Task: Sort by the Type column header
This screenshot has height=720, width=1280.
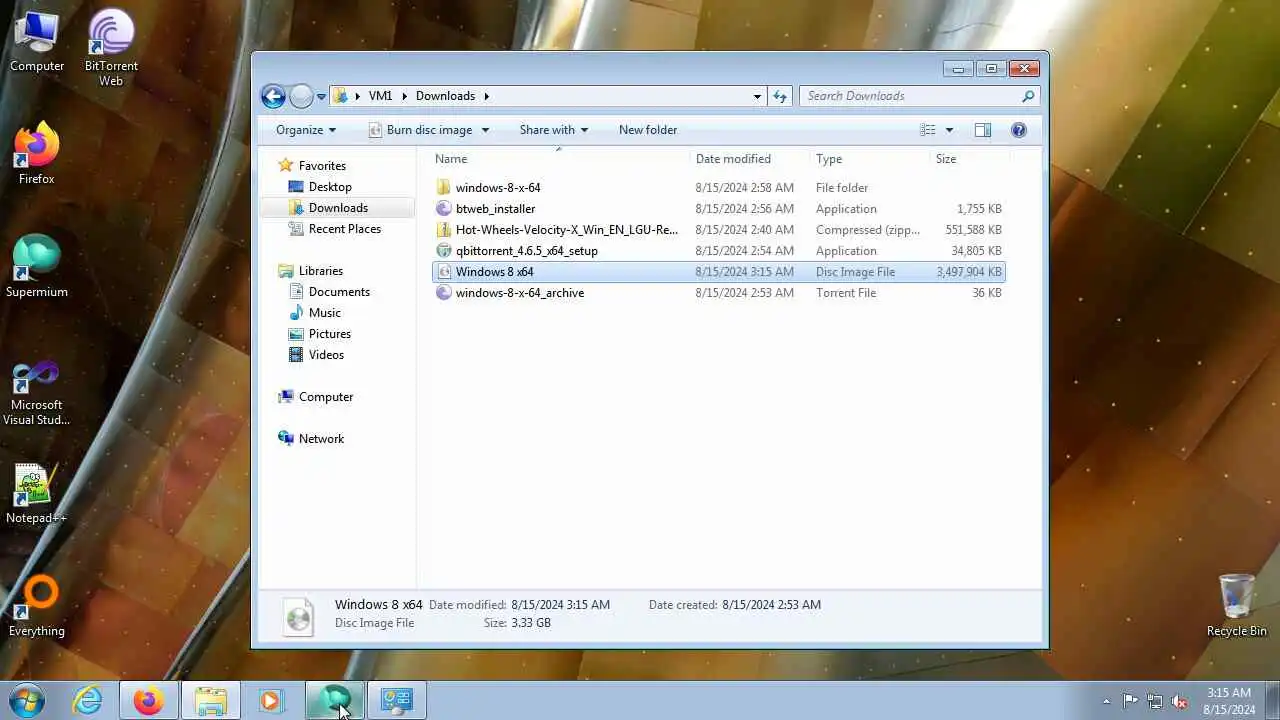Action: coord(870,159)
